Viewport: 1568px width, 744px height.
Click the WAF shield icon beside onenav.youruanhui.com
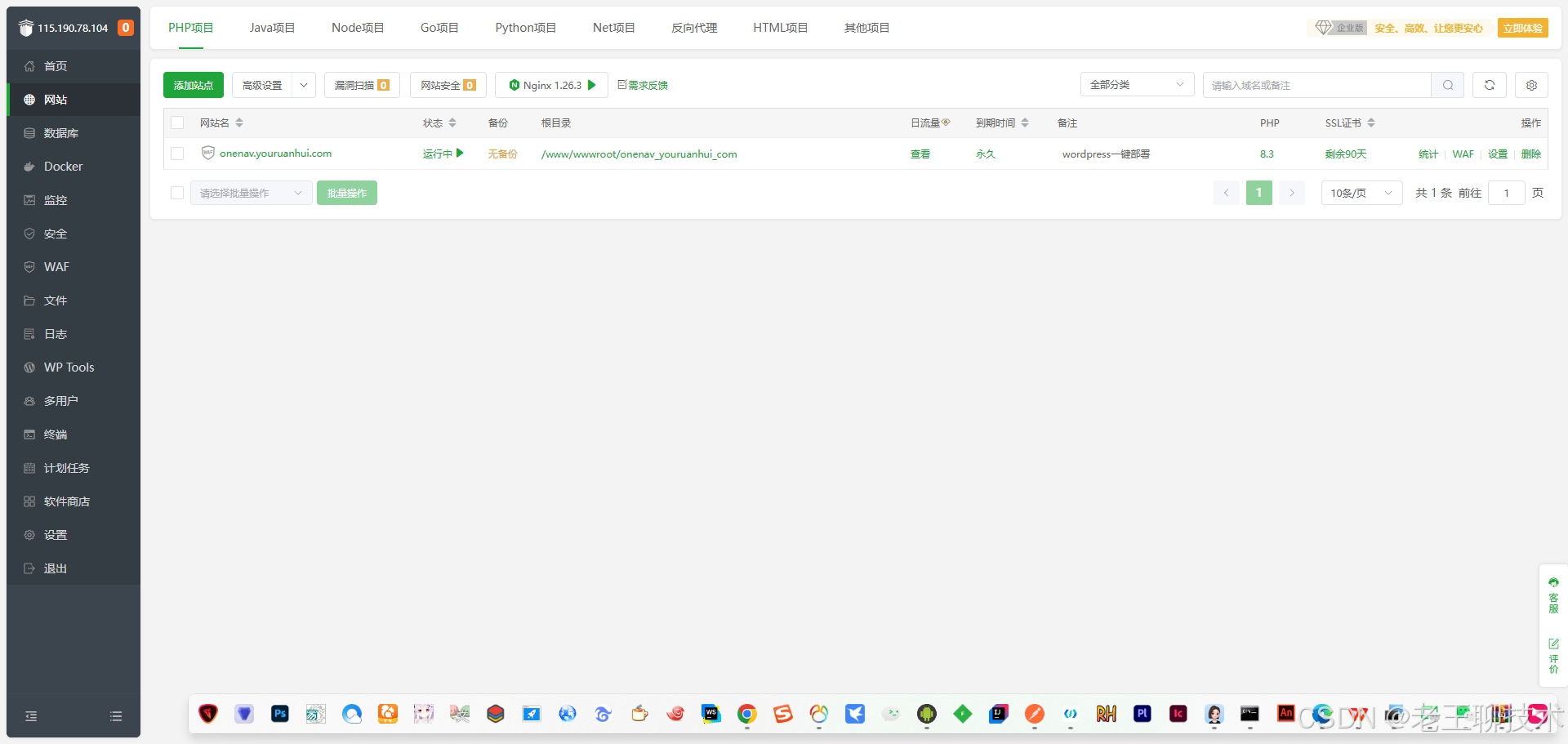pos(208,153)
